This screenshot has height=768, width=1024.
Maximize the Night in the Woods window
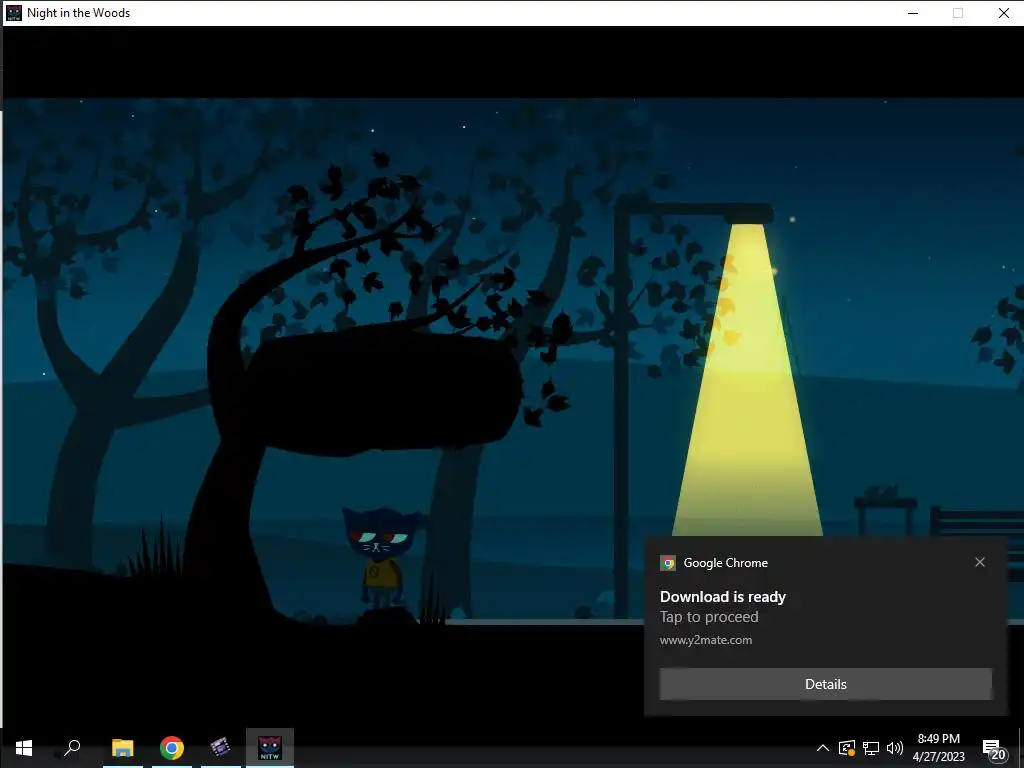tap(957, 13)
